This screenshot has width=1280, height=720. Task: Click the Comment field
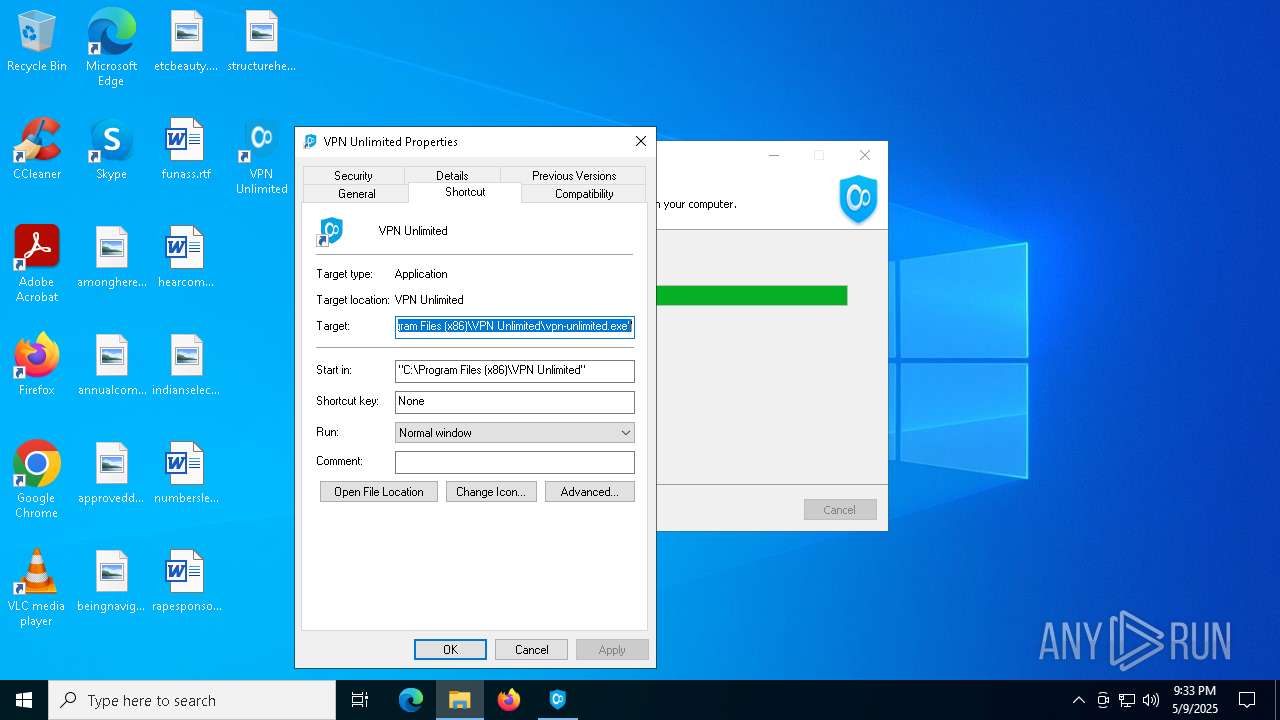tap(515, 462)
